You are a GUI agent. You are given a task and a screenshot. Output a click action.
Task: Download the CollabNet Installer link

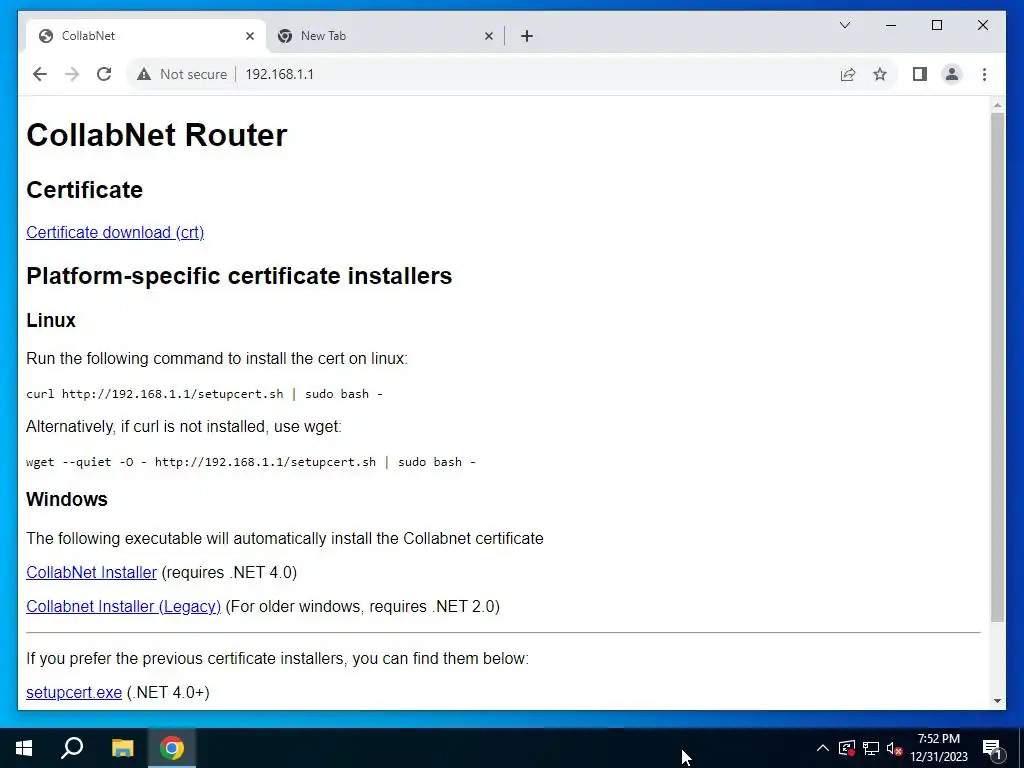pos(91,572)
